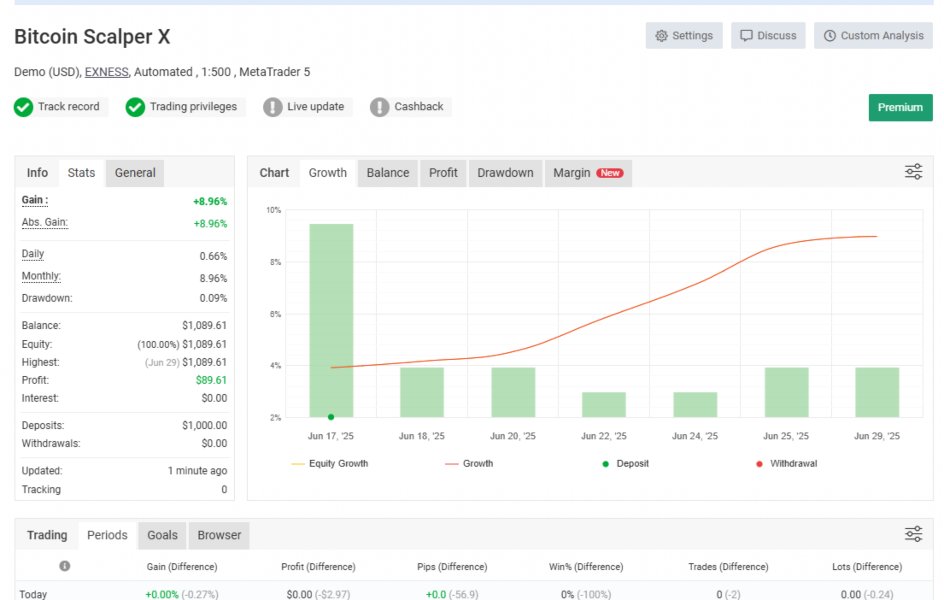Screen dimensions: 944x600
Task: Select the Info tab
Action: [x=37, y=173]
